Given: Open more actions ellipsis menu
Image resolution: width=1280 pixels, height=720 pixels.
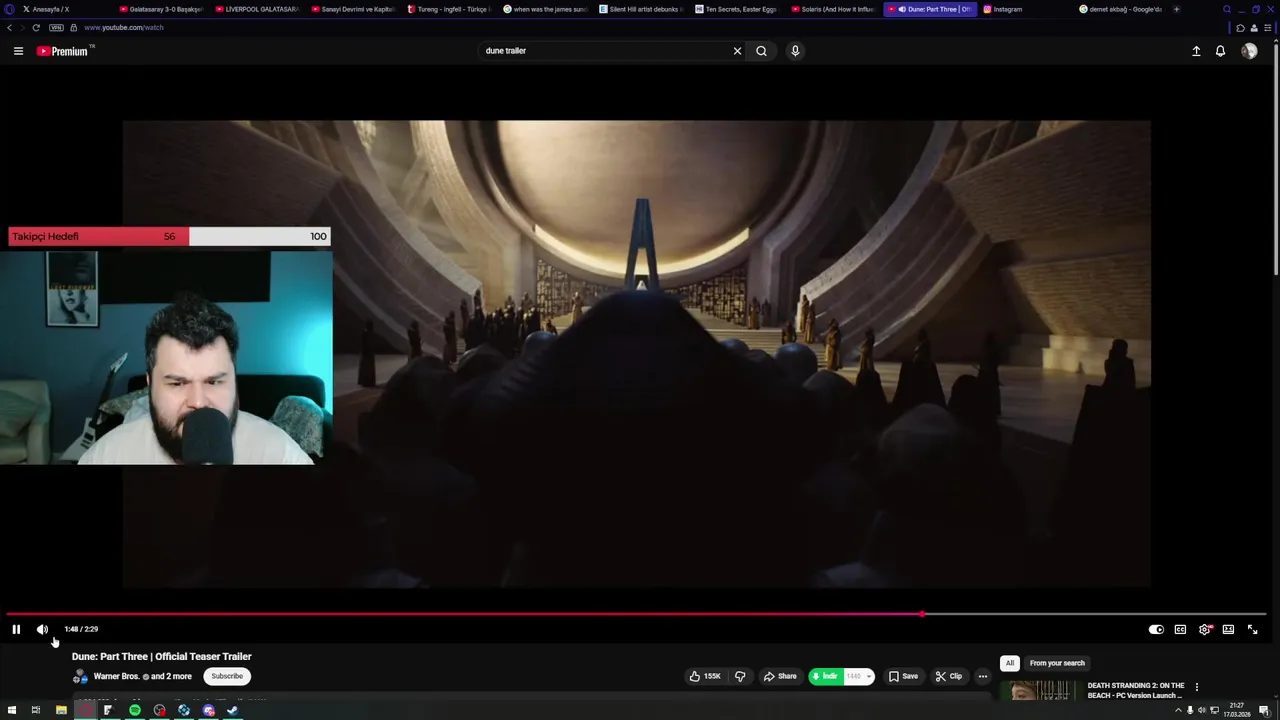Looking at the screenshot, I should click(x=983, y=676).
